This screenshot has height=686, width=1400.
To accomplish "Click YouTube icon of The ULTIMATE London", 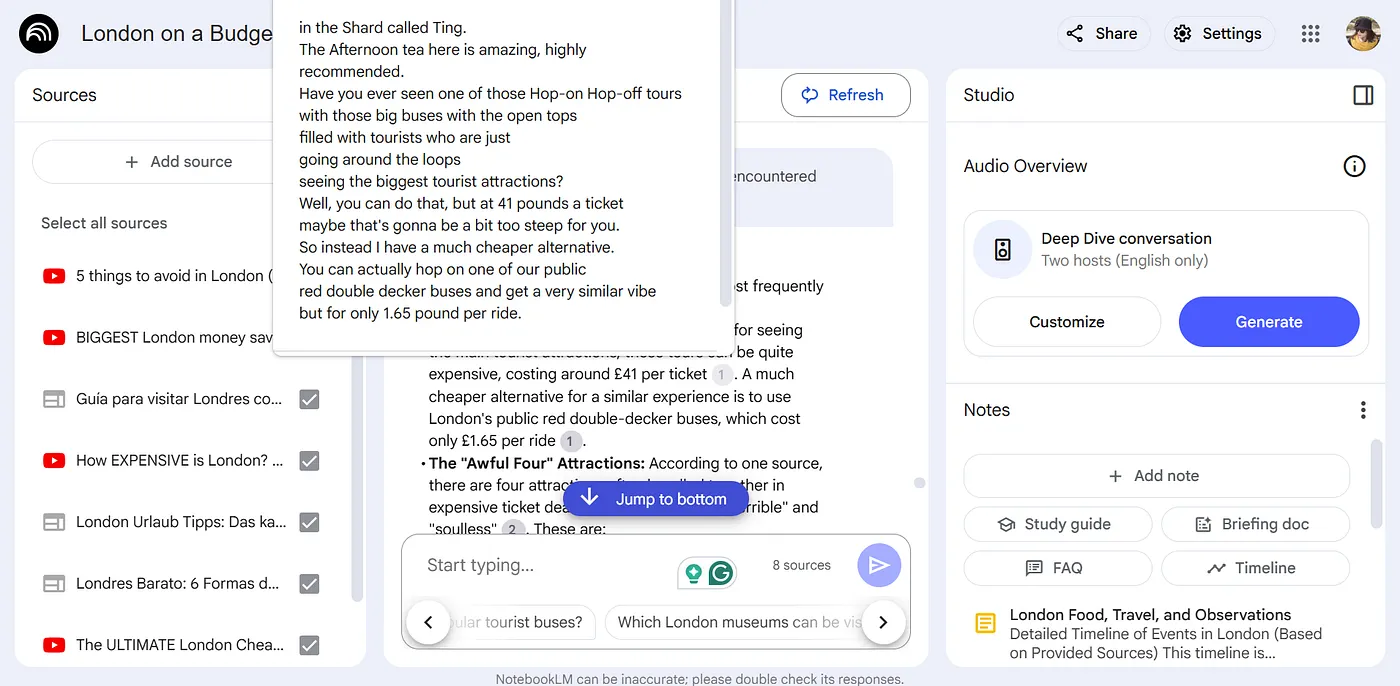I will point(54,645).
